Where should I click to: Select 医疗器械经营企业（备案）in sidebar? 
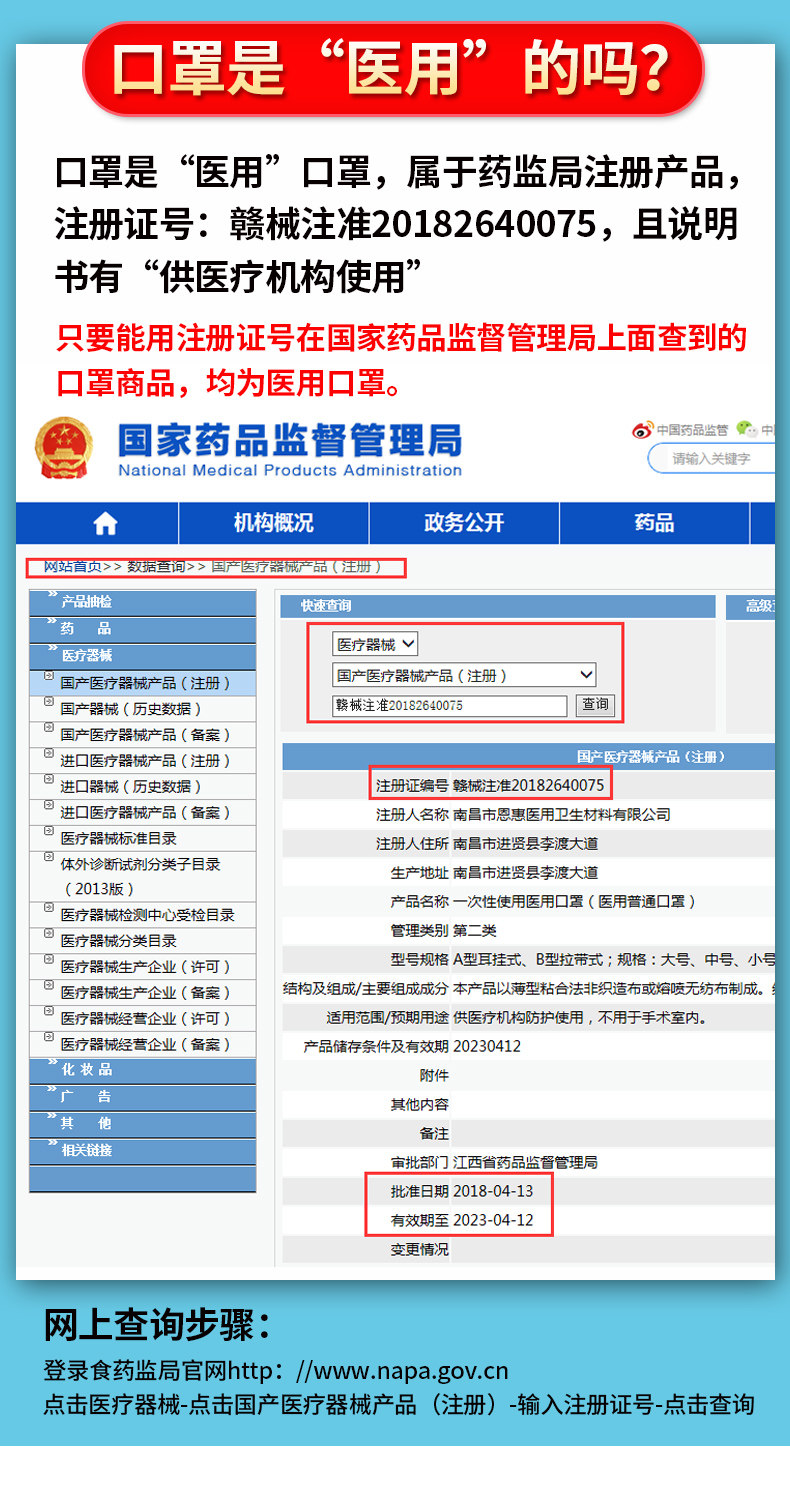[x=146, y=1045]
